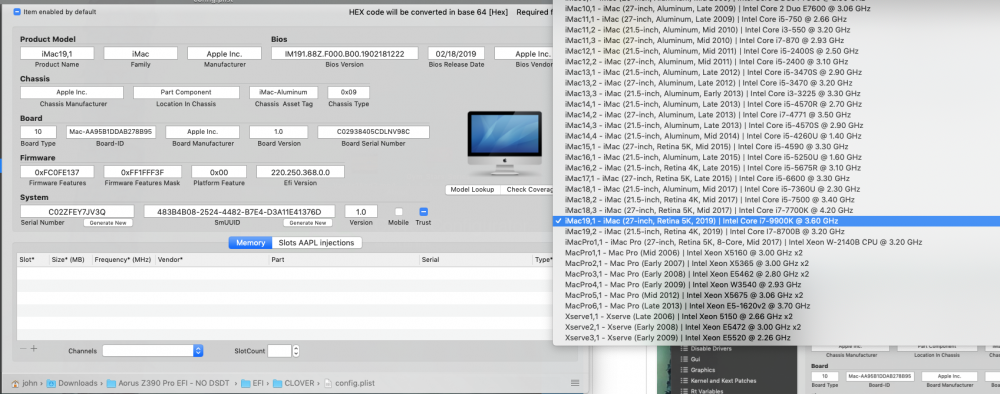Screen dimensions: 1000x394
Task: Click Generate New under SmUUID
Action: point(308,223)
